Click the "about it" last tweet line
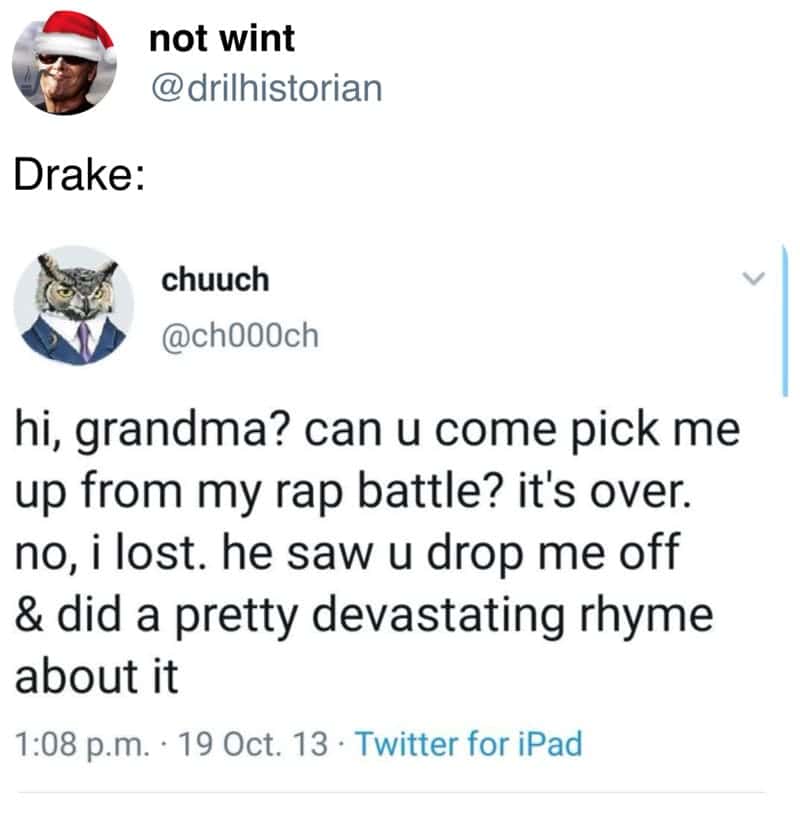The width and height of the screenshot is (800, 814). tap(95, 676)
